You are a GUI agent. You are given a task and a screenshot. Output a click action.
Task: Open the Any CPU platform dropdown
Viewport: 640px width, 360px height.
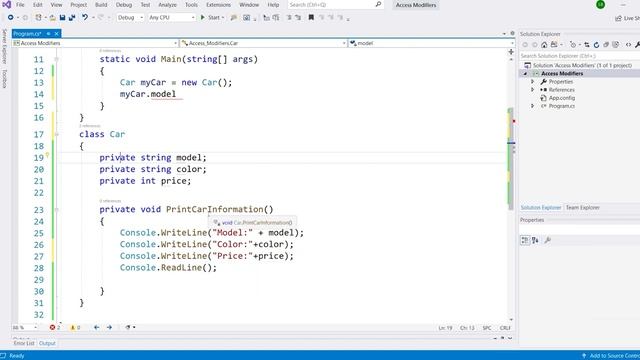[171, 18]
